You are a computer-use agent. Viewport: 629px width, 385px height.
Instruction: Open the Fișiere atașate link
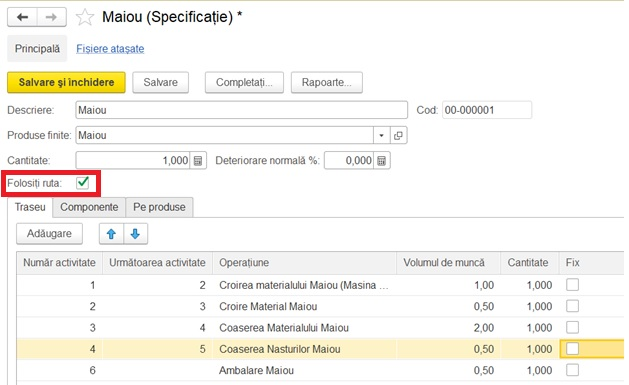point(110,49)
